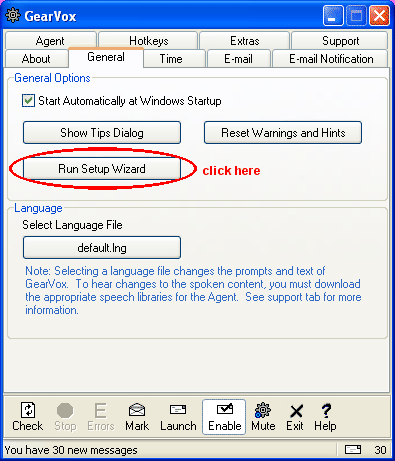Click the 'You have 30 new messages' status text
395x461 pixels.
(71, 450)
